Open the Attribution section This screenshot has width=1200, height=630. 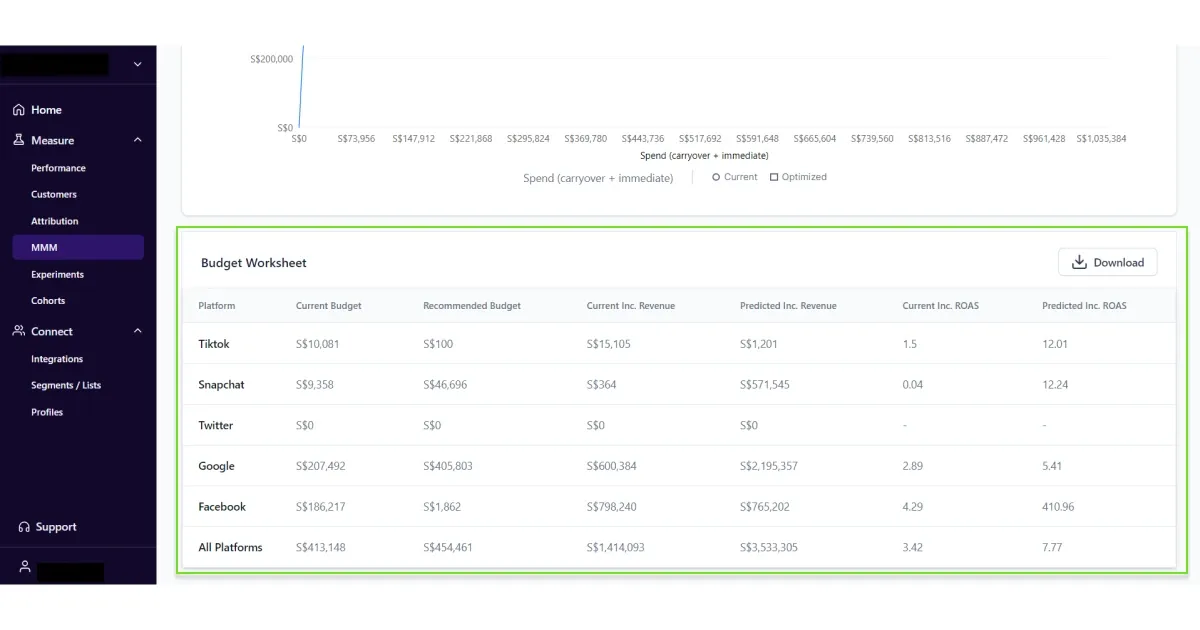pyautogui.click(x=55, y=221)
